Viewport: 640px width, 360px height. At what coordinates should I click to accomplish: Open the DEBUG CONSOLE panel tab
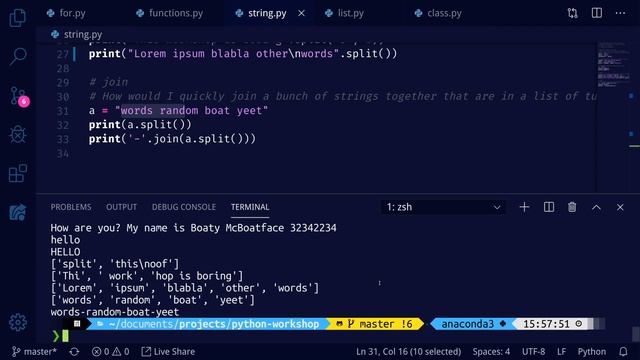coord(184,207)
